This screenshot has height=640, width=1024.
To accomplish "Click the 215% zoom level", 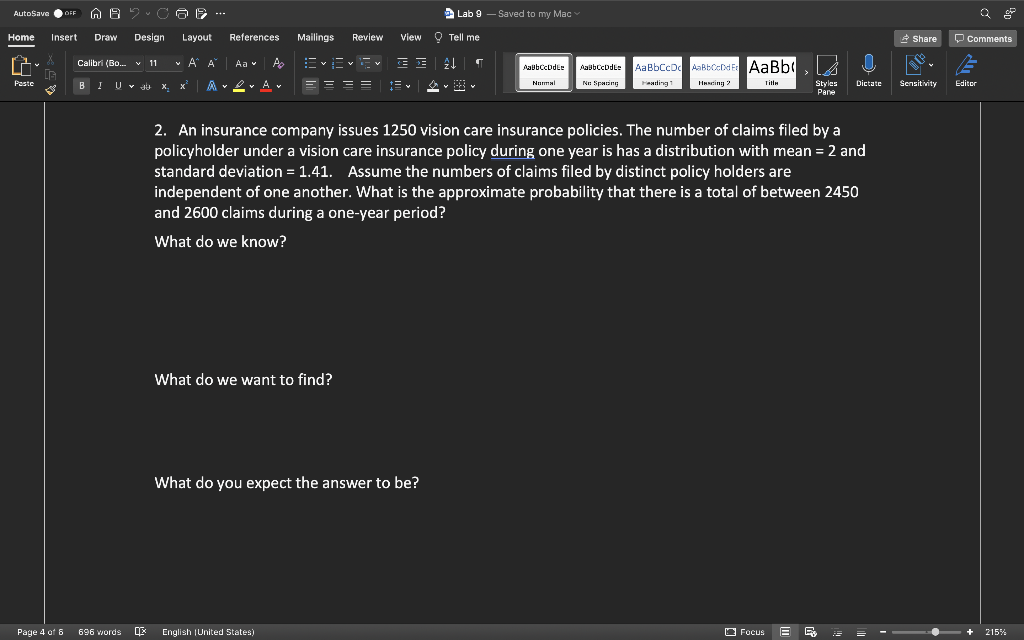I will coord(995,632).
